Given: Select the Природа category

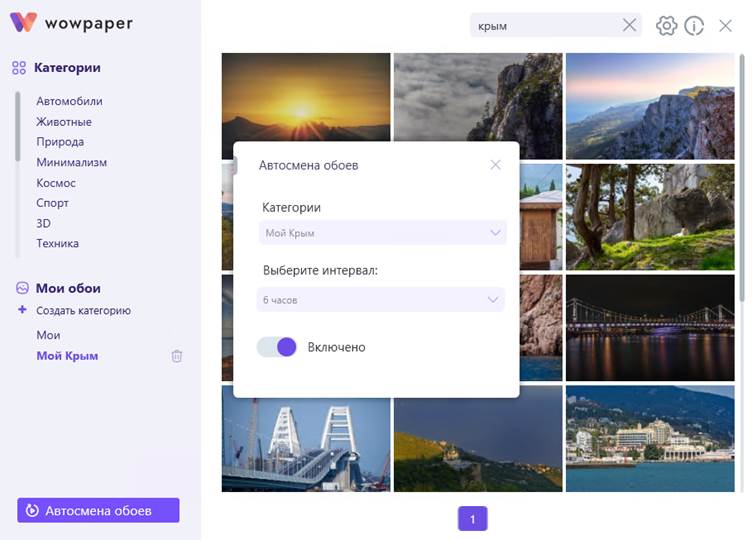Looking at the screenshot, I should pos(60,142).
